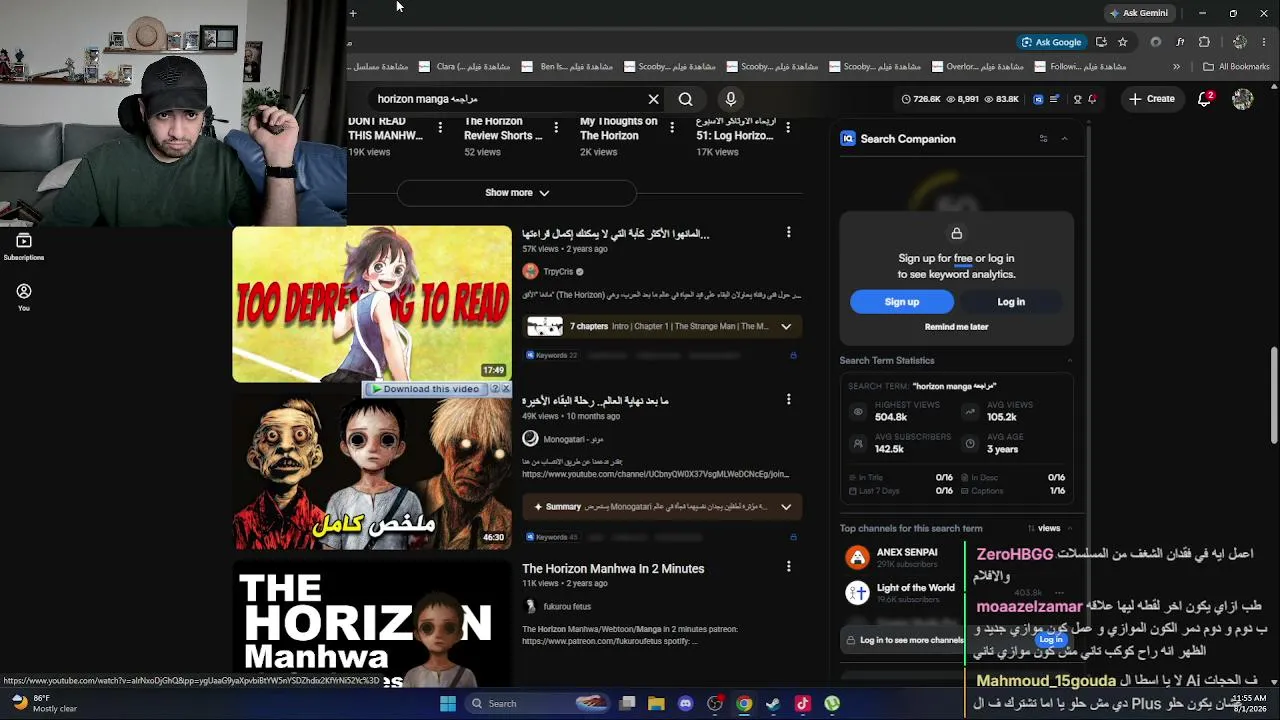The height and width of the screenshot is (720, 1280).
Task: Open OBS Studio from the taskbar
Action: (x=715, y=703)
